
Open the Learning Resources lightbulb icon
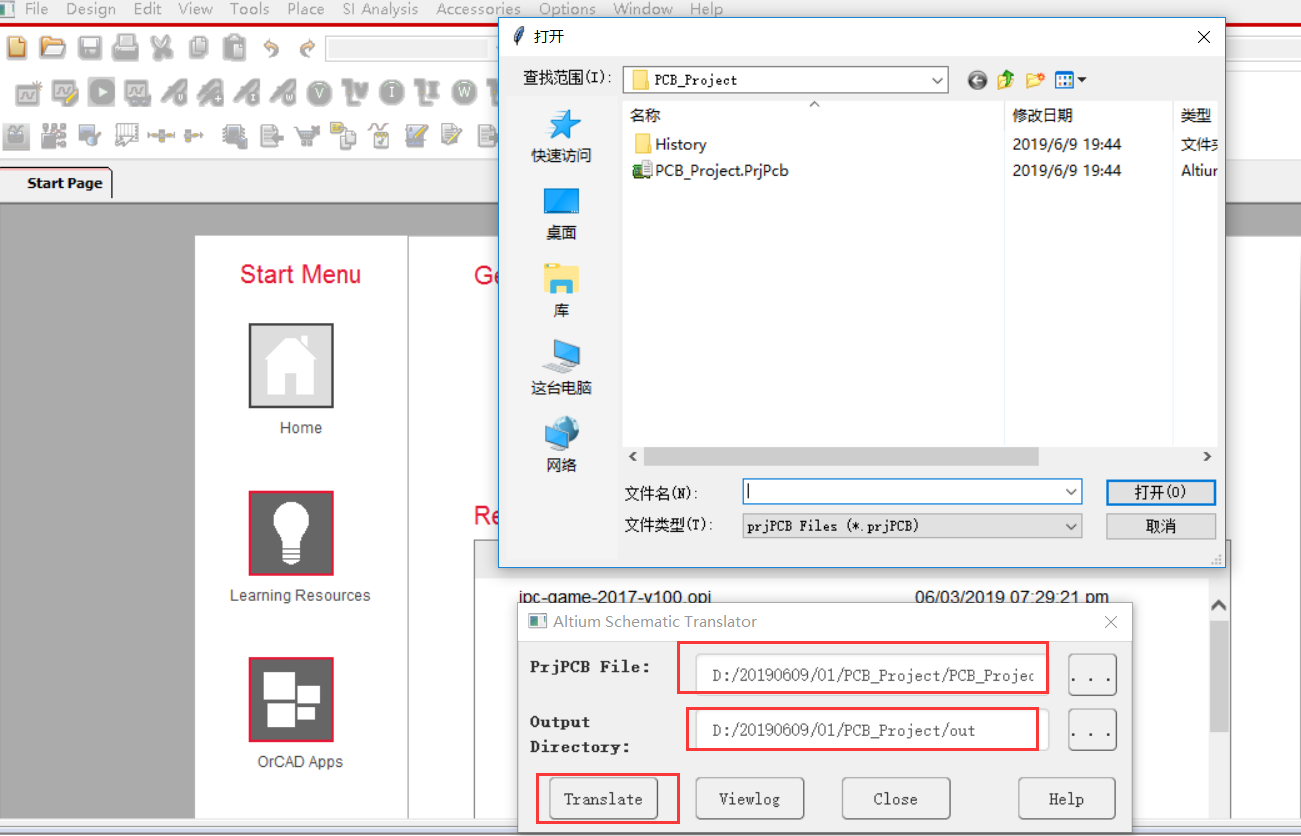click(291, 533)
